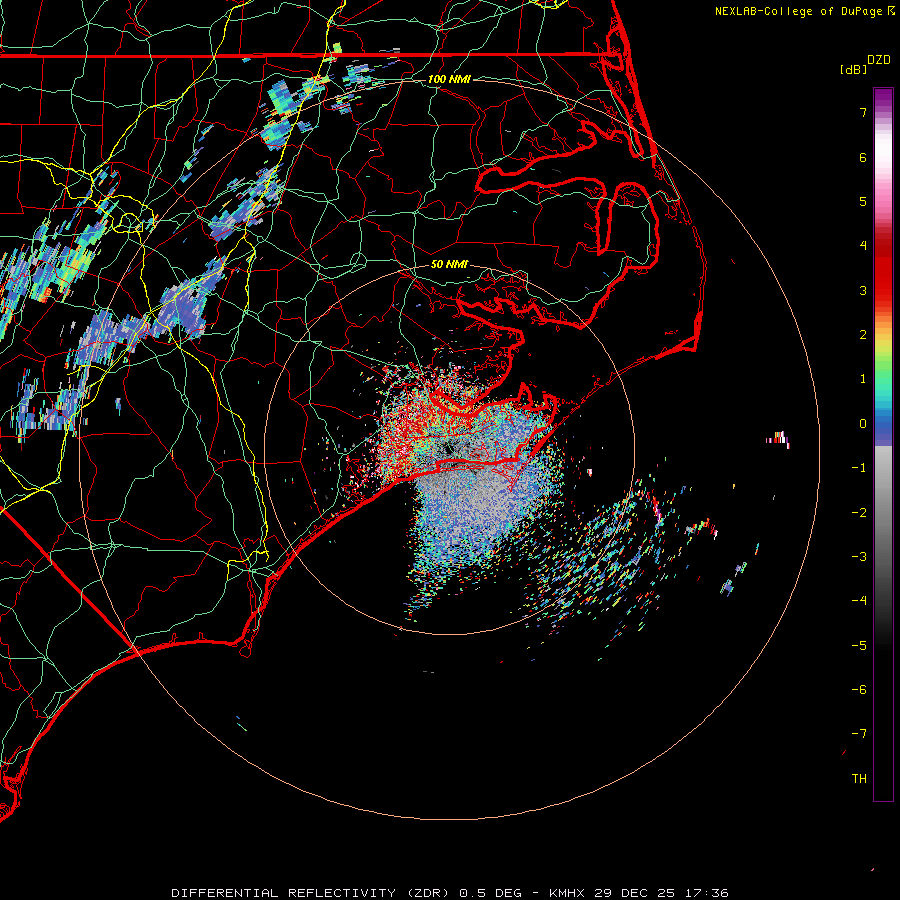Click the NEXLAB-College of DuPage title text
Image resolution: width=900 pixels, height=900 pixels.
798,11
